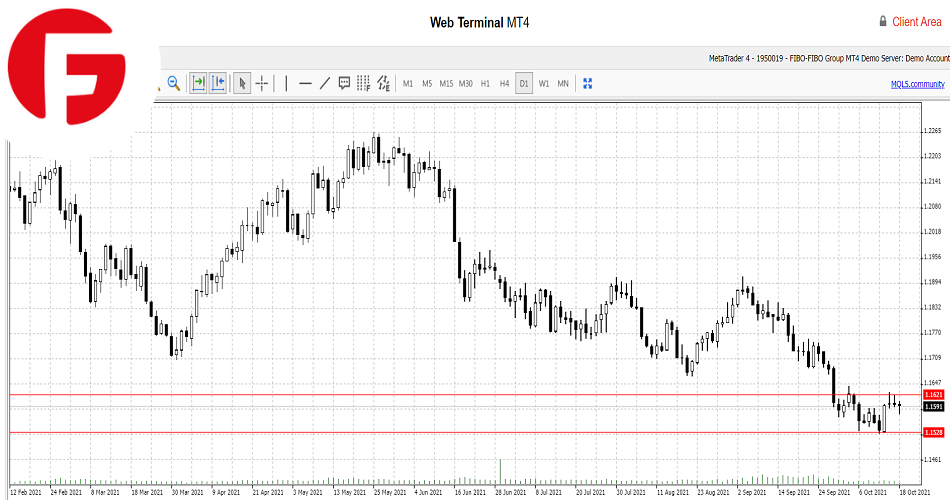Select the D1 daily timeframe
The image size is (950, 500).
tap(524, 84)
